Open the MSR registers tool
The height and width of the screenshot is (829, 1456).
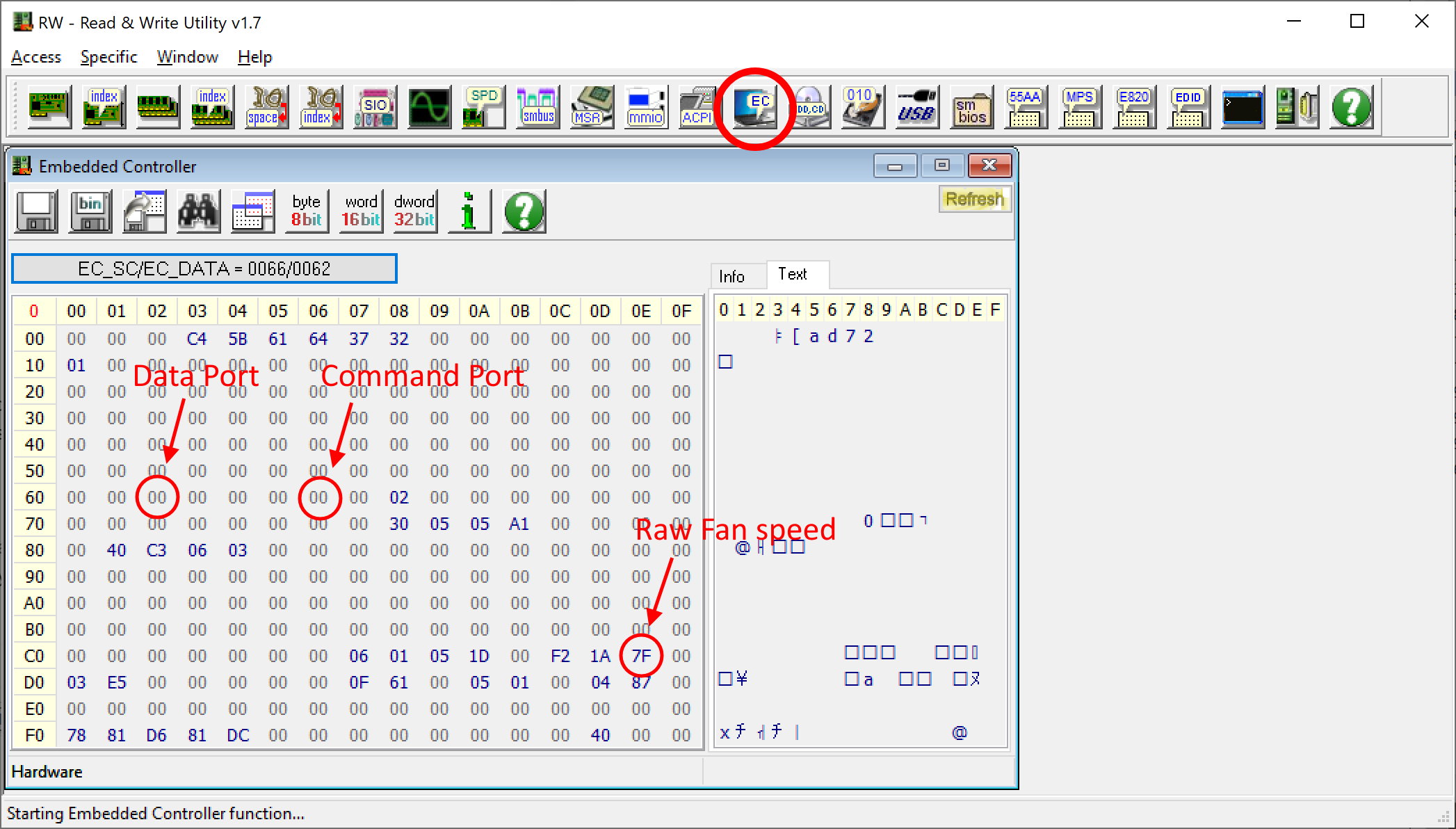click(592, 107)
